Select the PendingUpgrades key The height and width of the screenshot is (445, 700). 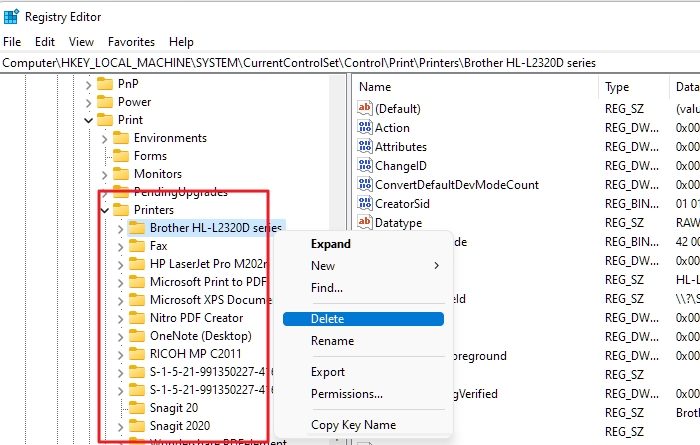point(180,191)
